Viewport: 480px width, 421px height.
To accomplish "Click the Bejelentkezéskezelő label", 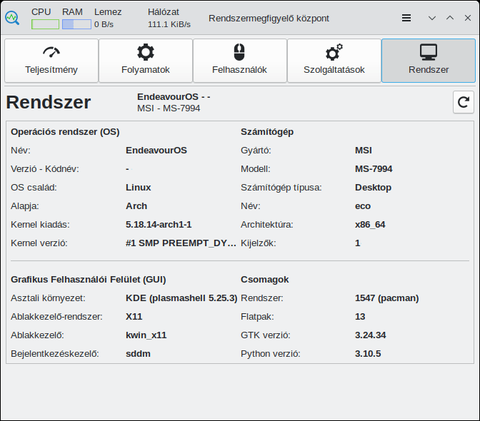I will 55,354.
